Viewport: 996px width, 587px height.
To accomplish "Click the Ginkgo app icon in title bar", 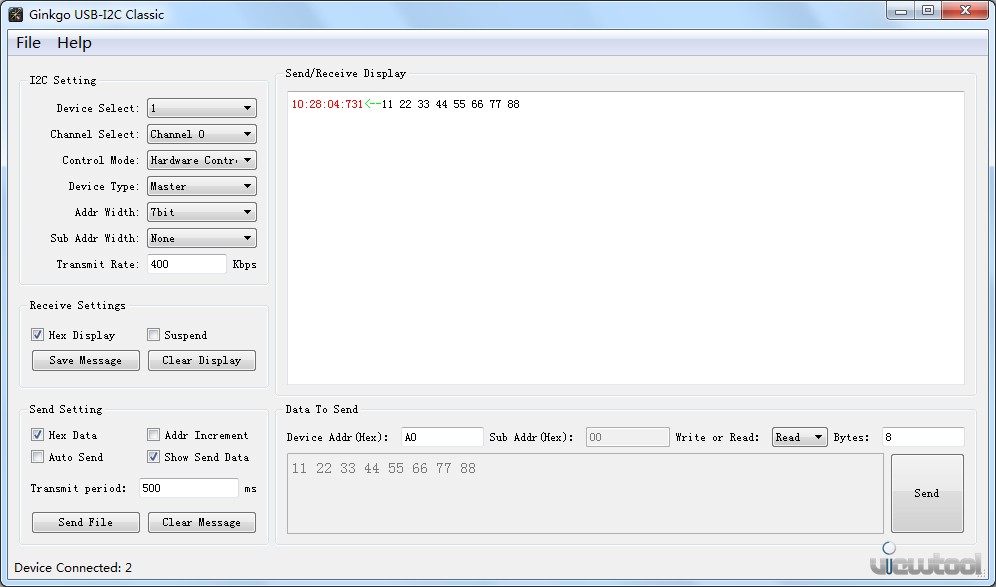I will (16, 14).
